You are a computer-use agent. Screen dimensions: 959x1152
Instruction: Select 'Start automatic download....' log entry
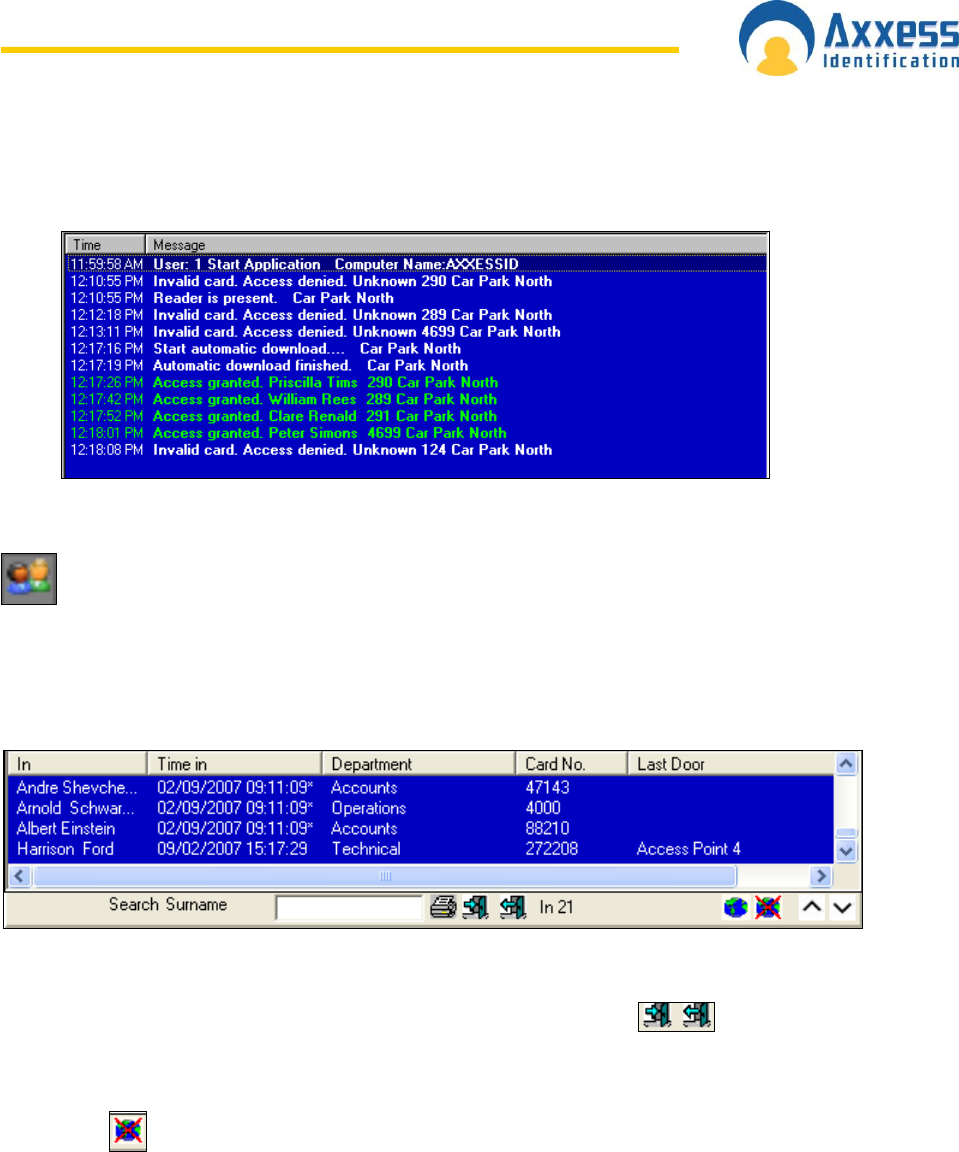tap(417, 349)
